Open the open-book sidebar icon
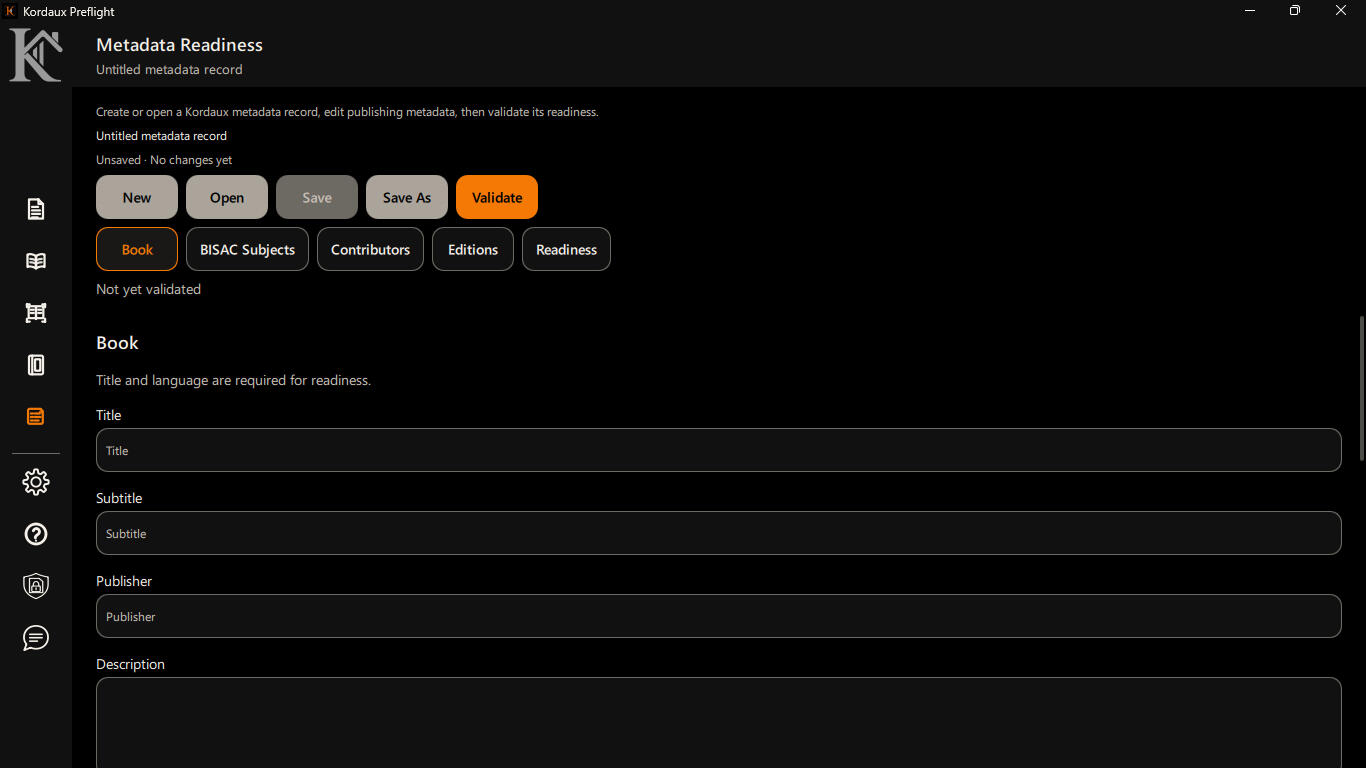This screenshot has height=768, width=1366. 36,261
